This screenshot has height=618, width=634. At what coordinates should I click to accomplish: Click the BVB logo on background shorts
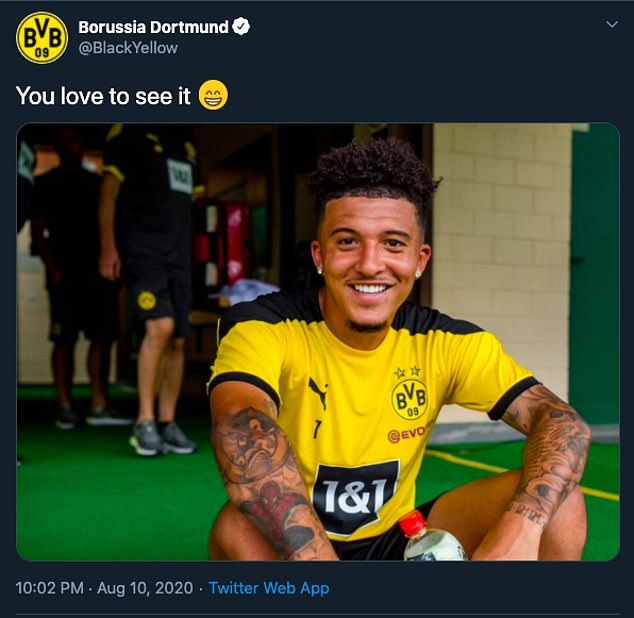pyautogui.click(x=146, y=300)
